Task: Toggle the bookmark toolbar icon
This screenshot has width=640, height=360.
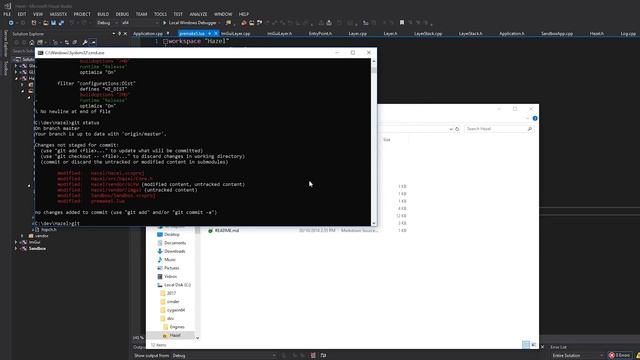Action: tap(402, 23)
